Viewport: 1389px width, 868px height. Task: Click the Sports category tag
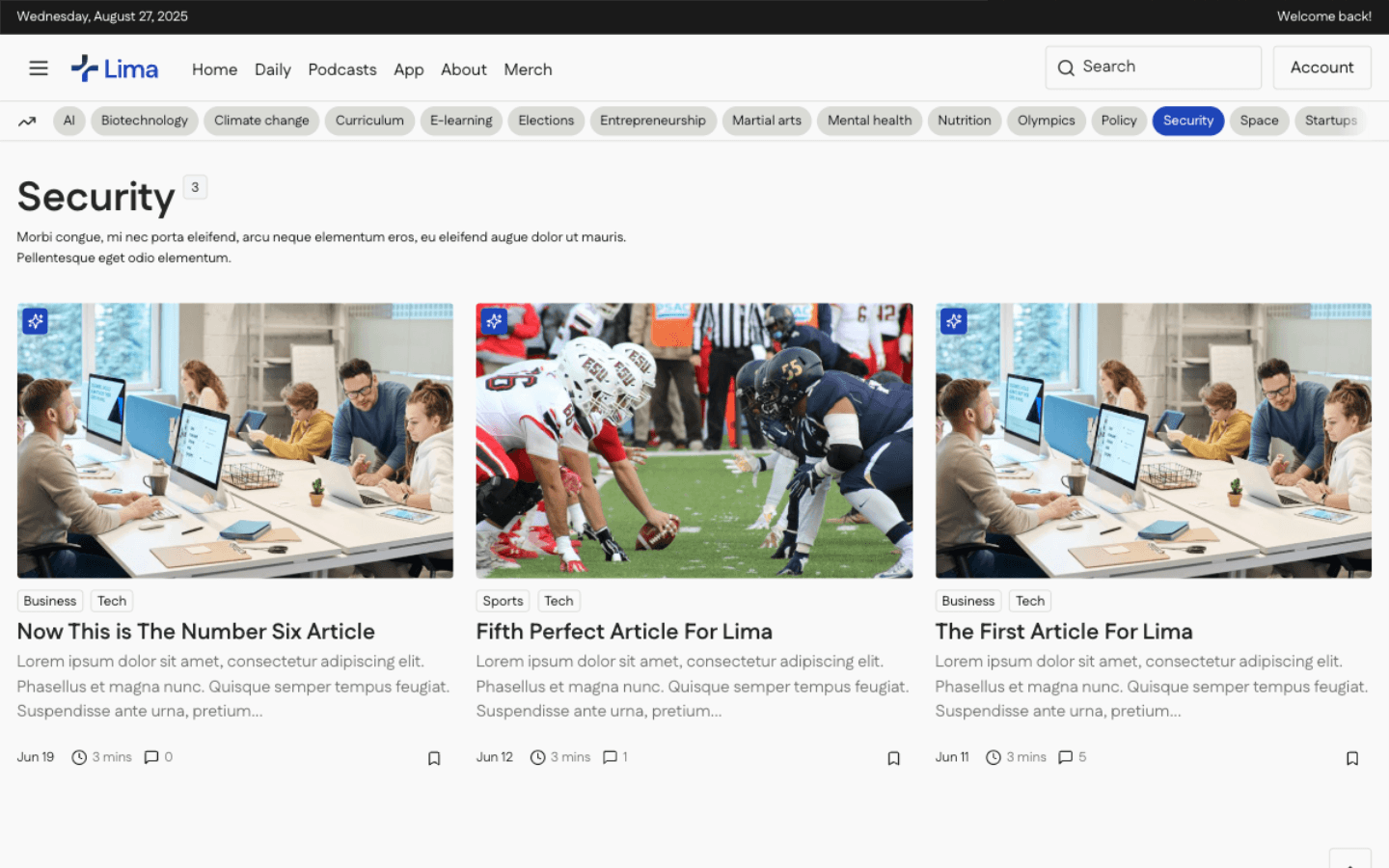pyautogui.click(x=503, y=601)
